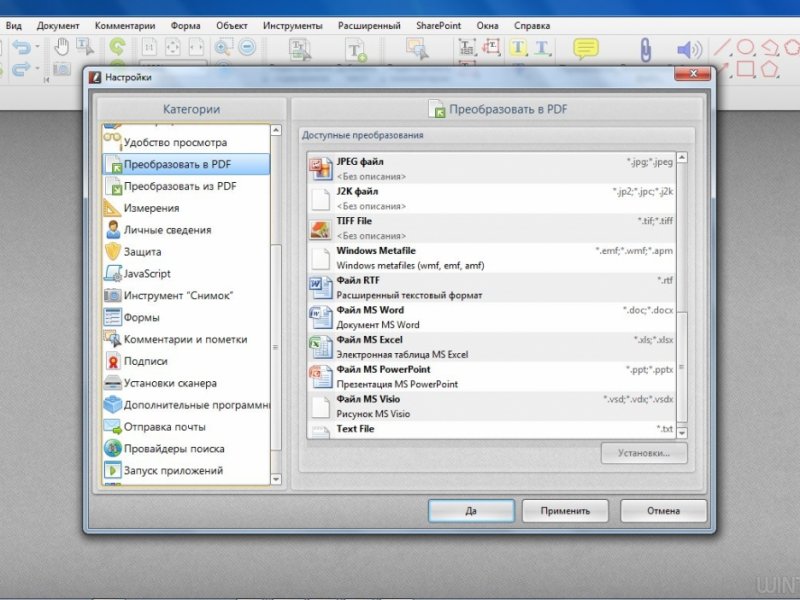Select the marquee zoom-in tool
Viewport: 800px width, 600px height.
click(223, 47)
